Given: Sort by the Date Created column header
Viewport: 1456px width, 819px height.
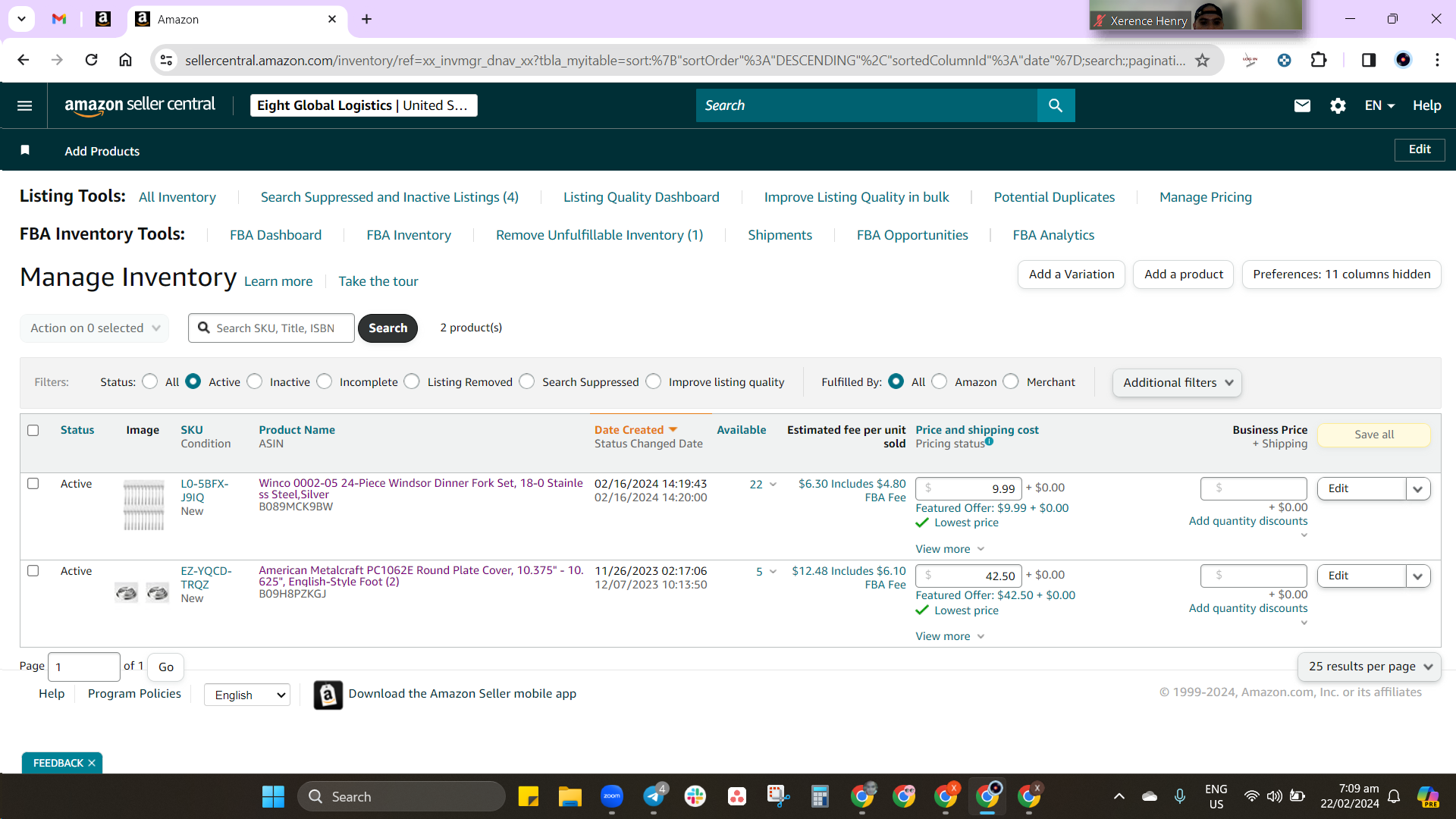Looking at the screenshot, I should tap(635, 430).
